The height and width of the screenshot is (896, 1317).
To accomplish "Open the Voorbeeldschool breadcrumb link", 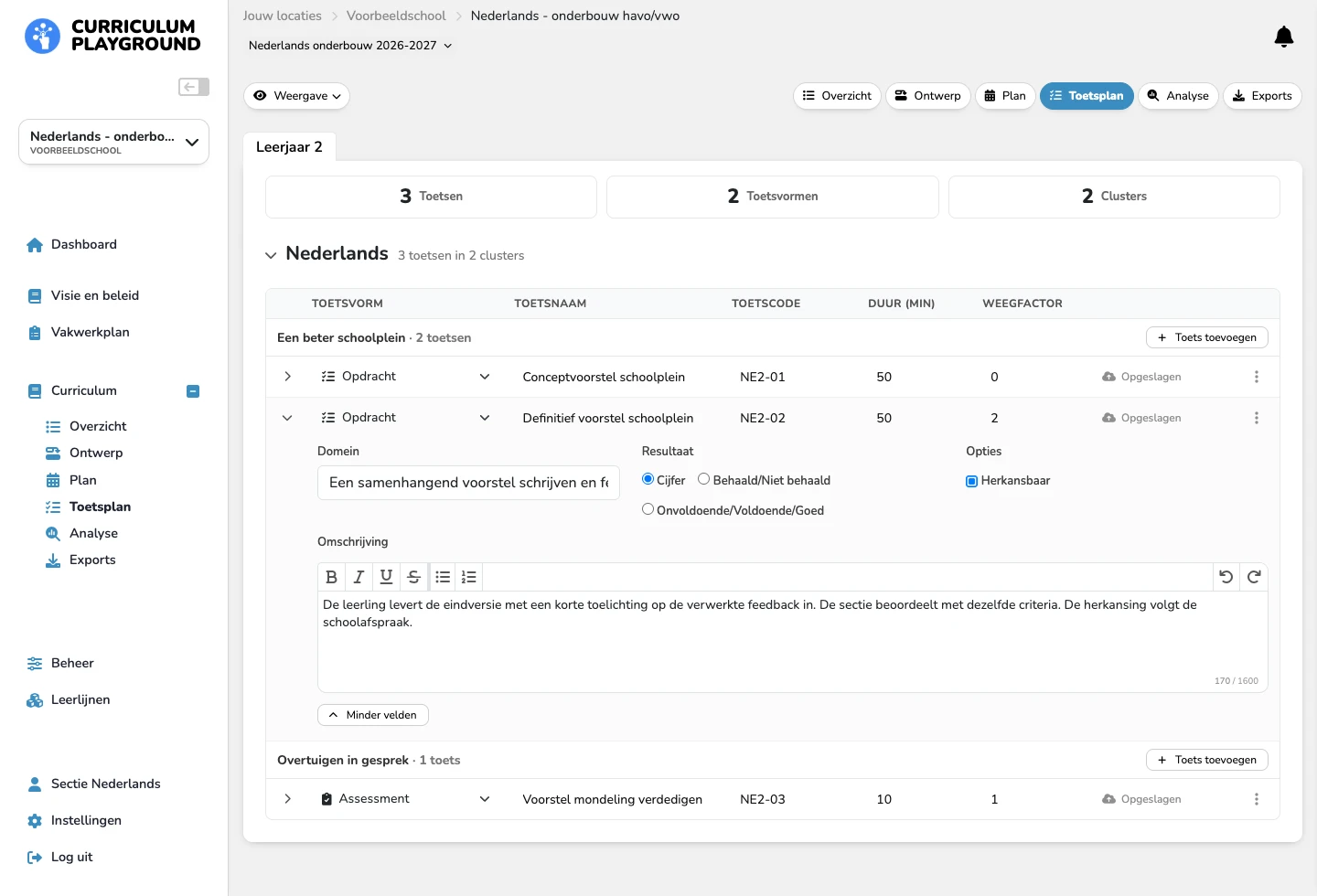I will click(396, 16).
